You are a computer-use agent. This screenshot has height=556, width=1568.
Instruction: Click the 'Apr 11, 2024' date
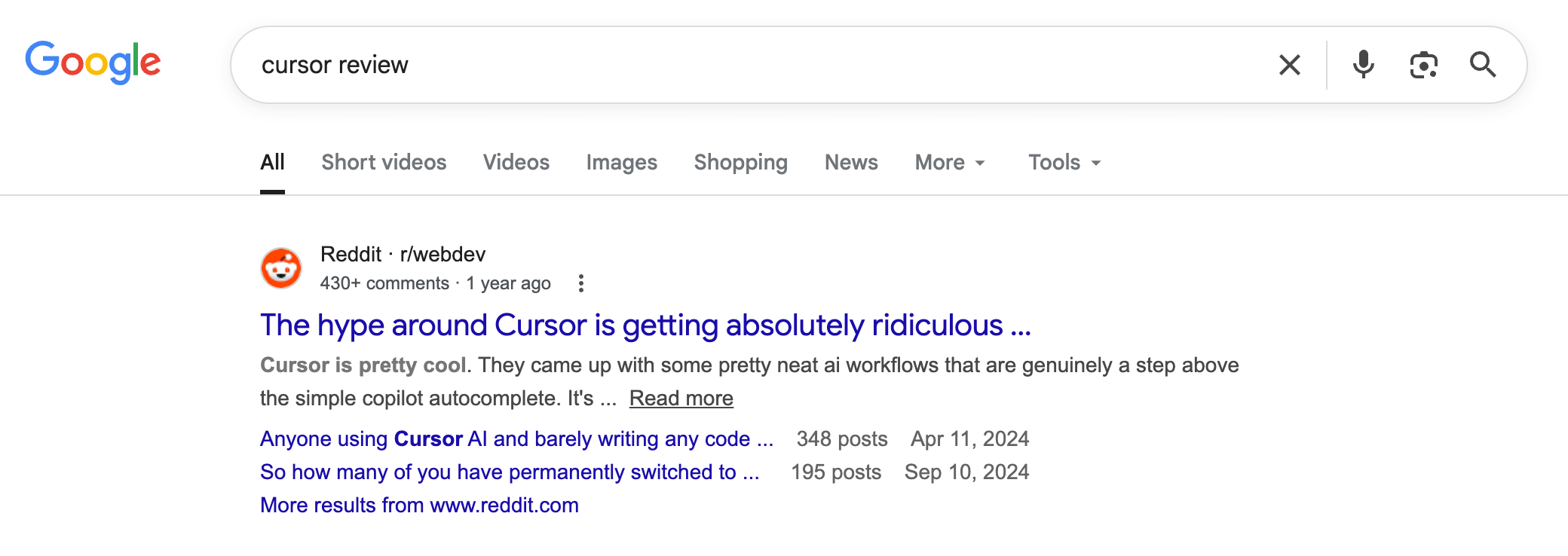coord(969,438)
